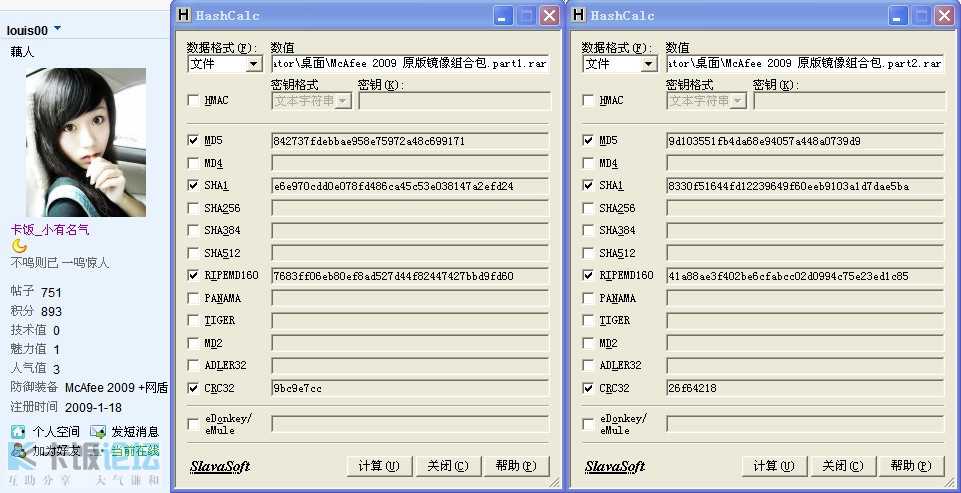Enable SHA256 checkbox in left HashCalc window

pos(193,208)
